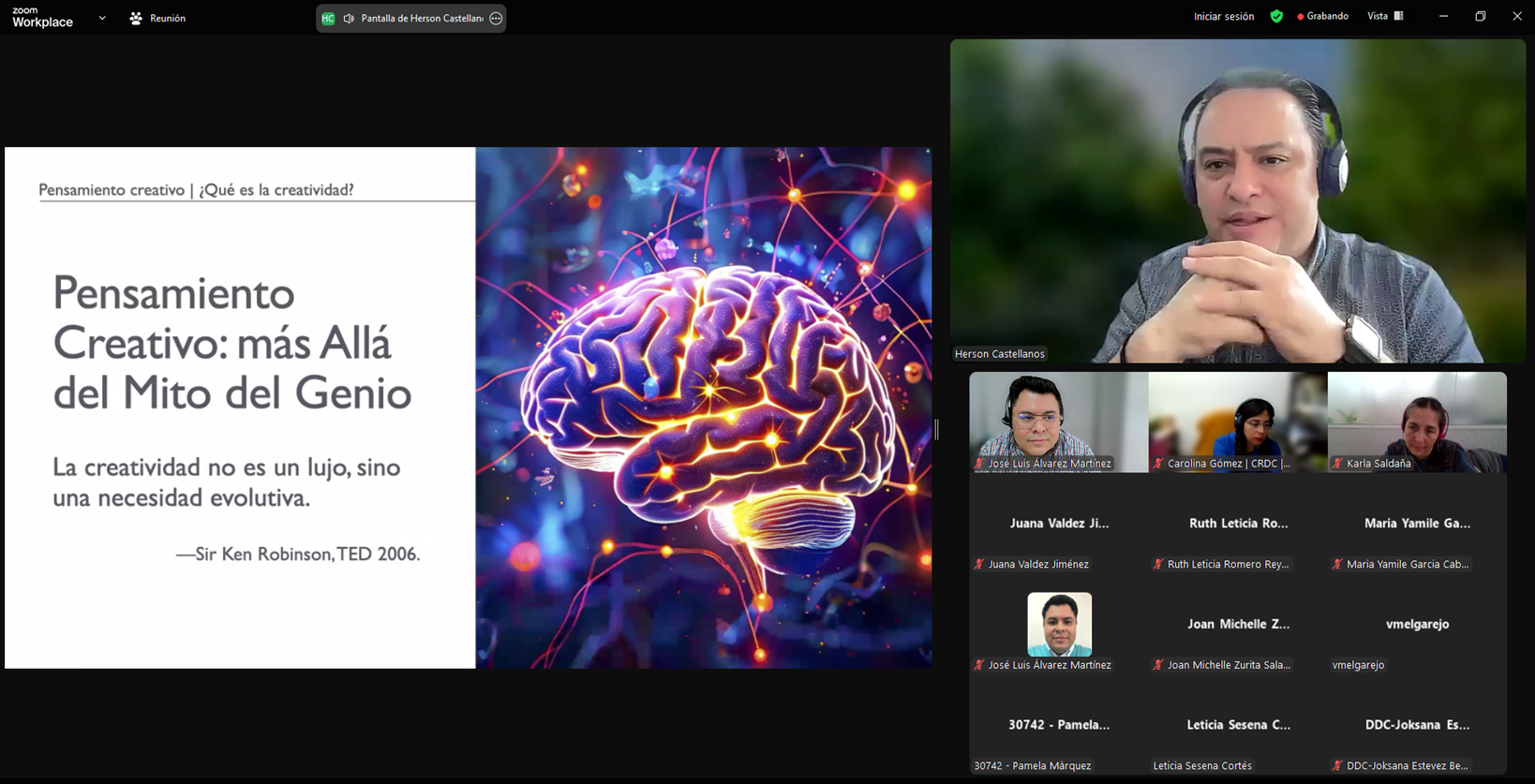Click the speaker icon in screen share bar

349,18
